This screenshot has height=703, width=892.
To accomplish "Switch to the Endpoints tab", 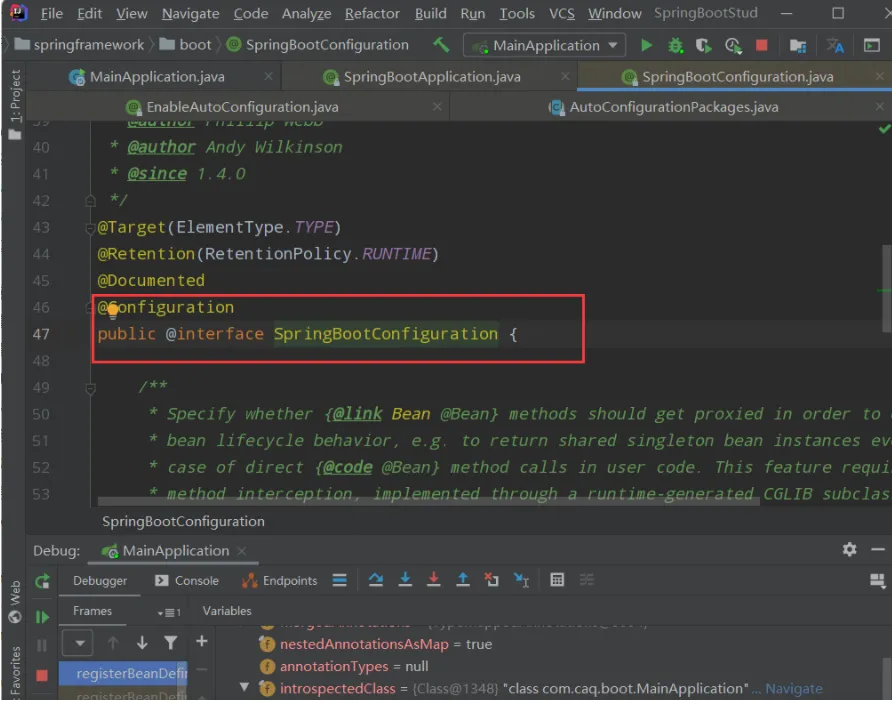I will [x=279, y=581].
